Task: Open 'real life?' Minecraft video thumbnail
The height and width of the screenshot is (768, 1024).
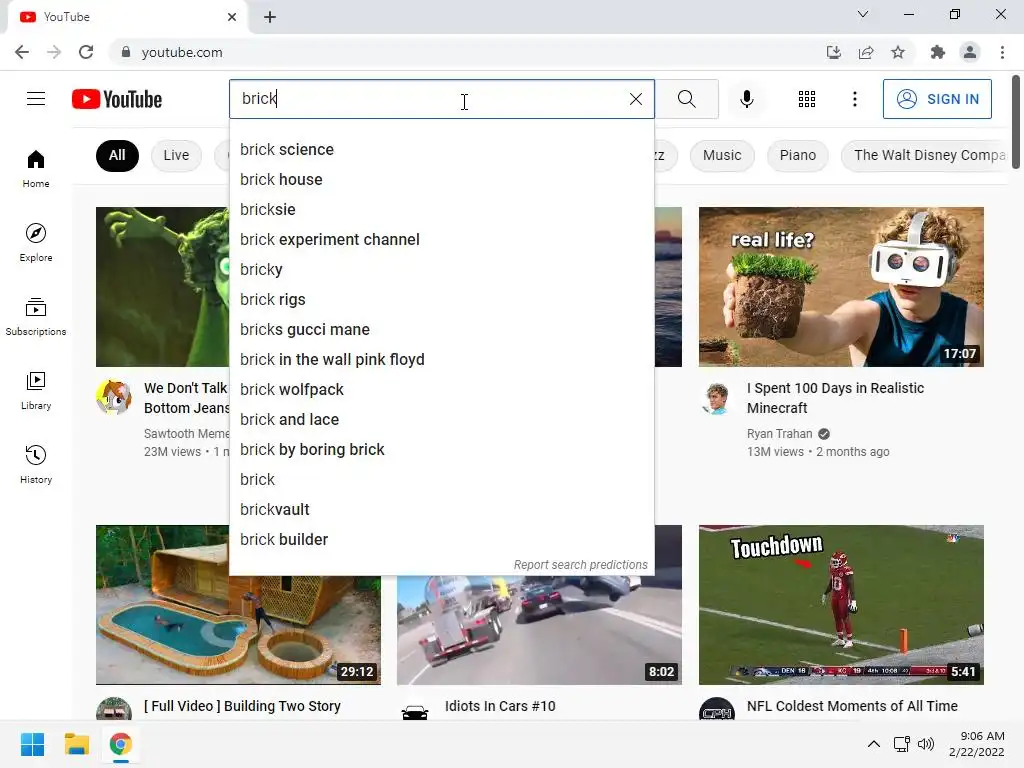Action: click(x=841, y=287)
